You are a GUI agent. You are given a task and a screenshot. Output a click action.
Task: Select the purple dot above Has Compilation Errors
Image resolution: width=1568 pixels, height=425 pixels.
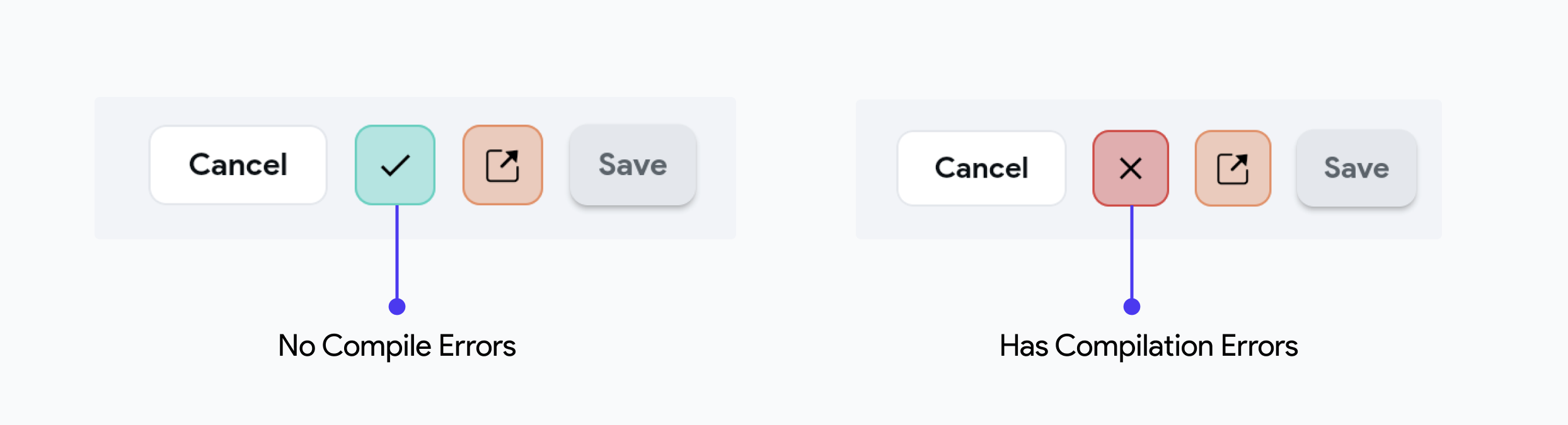pos(1132,307)
